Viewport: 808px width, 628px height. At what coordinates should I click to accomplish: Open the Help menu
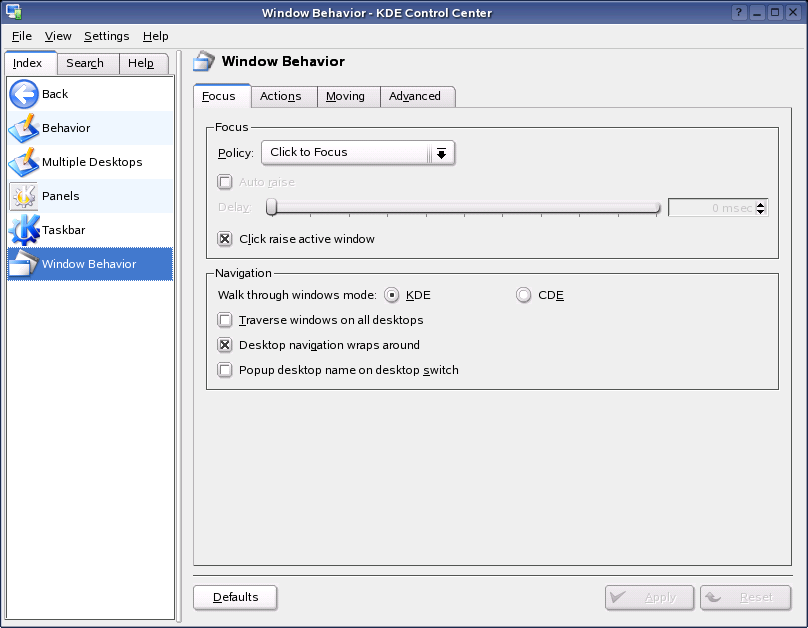coord(156,36)
